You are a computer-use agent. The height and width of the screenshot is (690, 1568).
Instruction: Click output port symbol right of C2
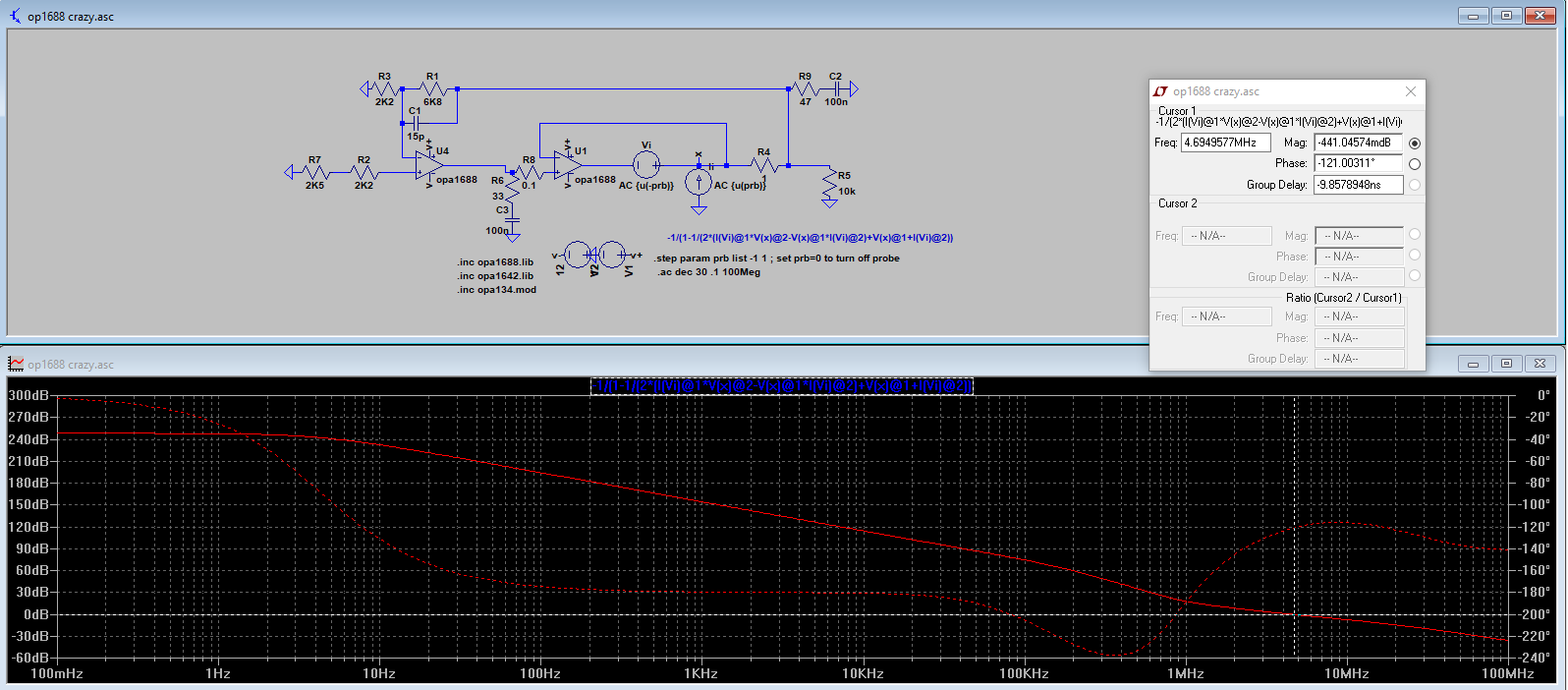[x=853, y=88]
